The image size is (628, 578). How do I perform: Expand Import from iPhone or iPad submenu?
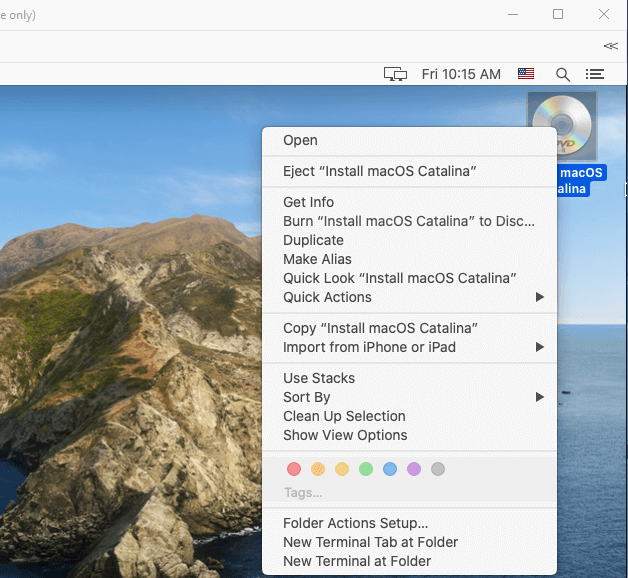click(x=409, y=347)
